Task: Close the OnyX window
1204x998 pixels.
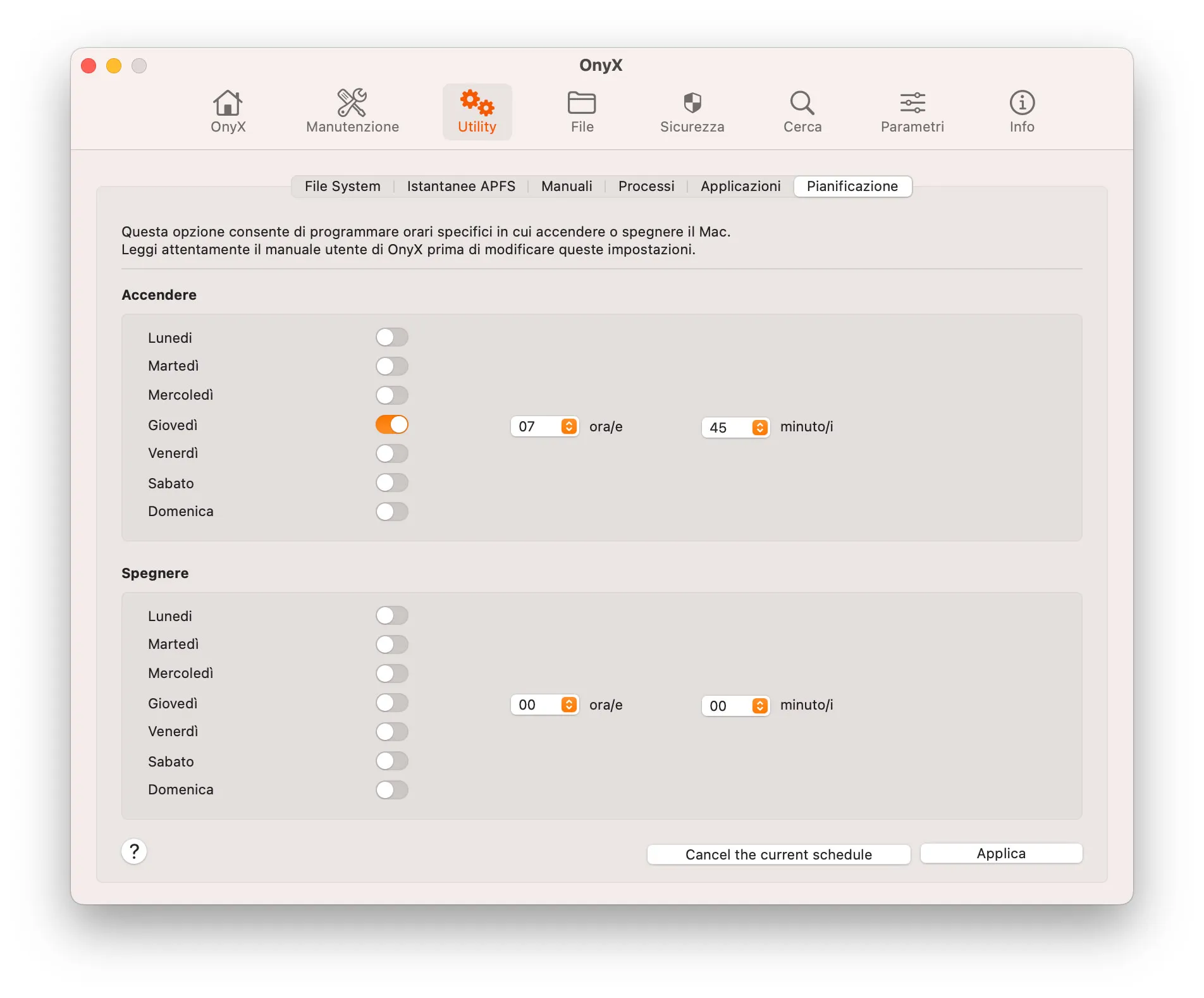Action: click(89, 66)
